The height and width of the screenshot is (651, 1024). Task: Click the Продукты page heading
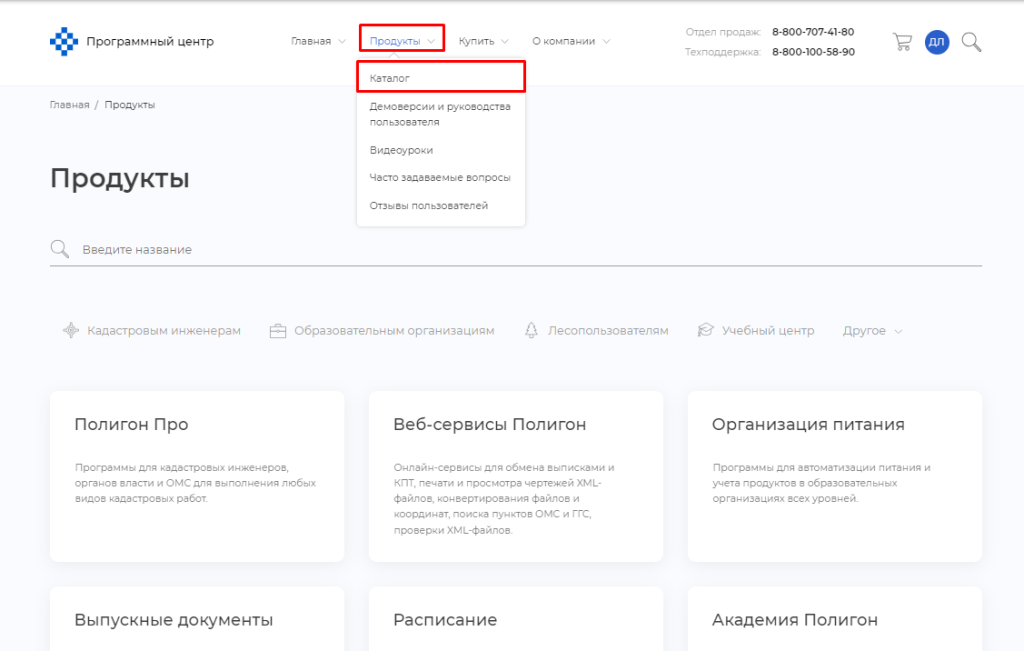(x=120, y=178)
